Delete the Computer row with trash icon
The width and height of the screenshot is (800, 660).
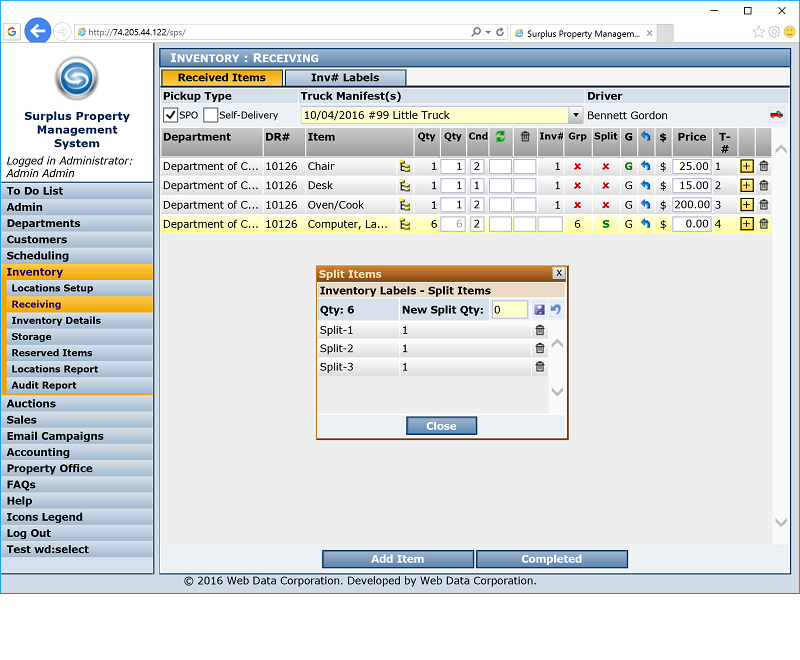(x=764, y=223)
